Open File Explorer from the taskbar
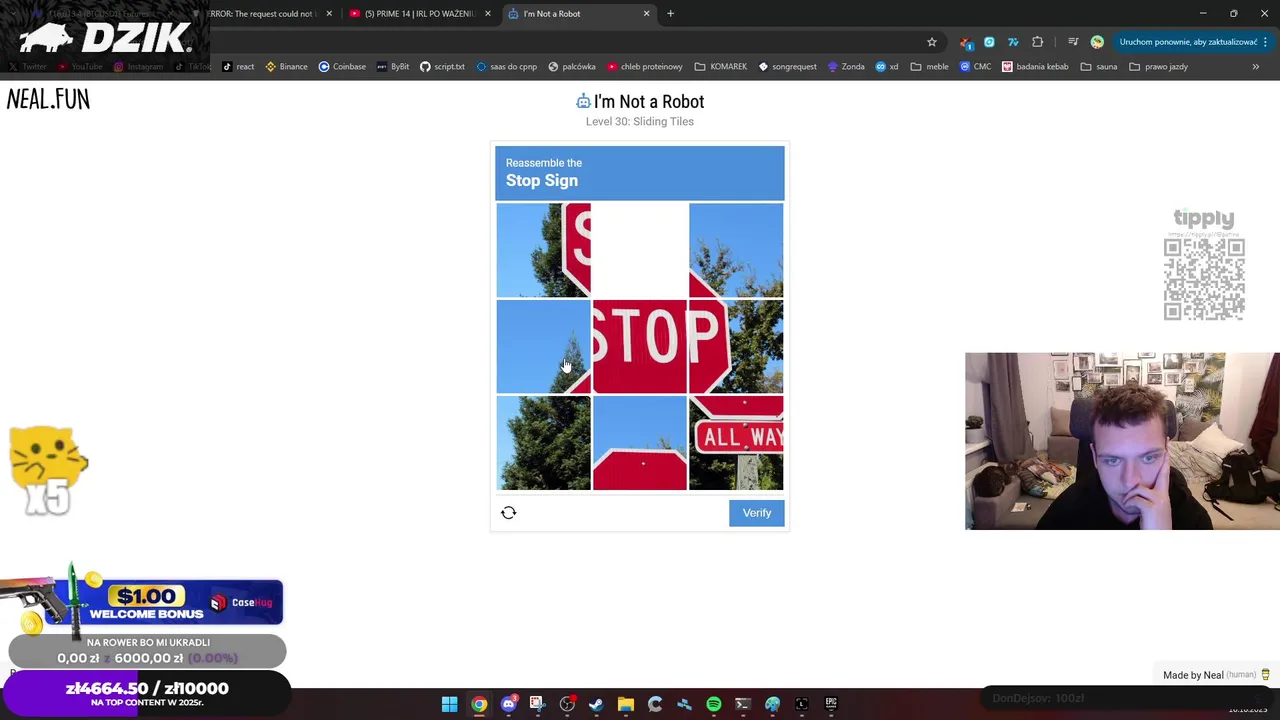 click(x=625, y=704)
